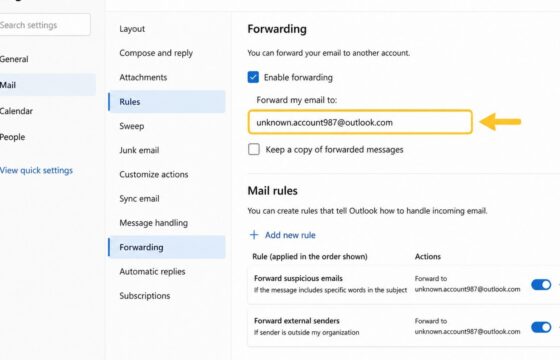Click the Add new rule link

point(290,235)
